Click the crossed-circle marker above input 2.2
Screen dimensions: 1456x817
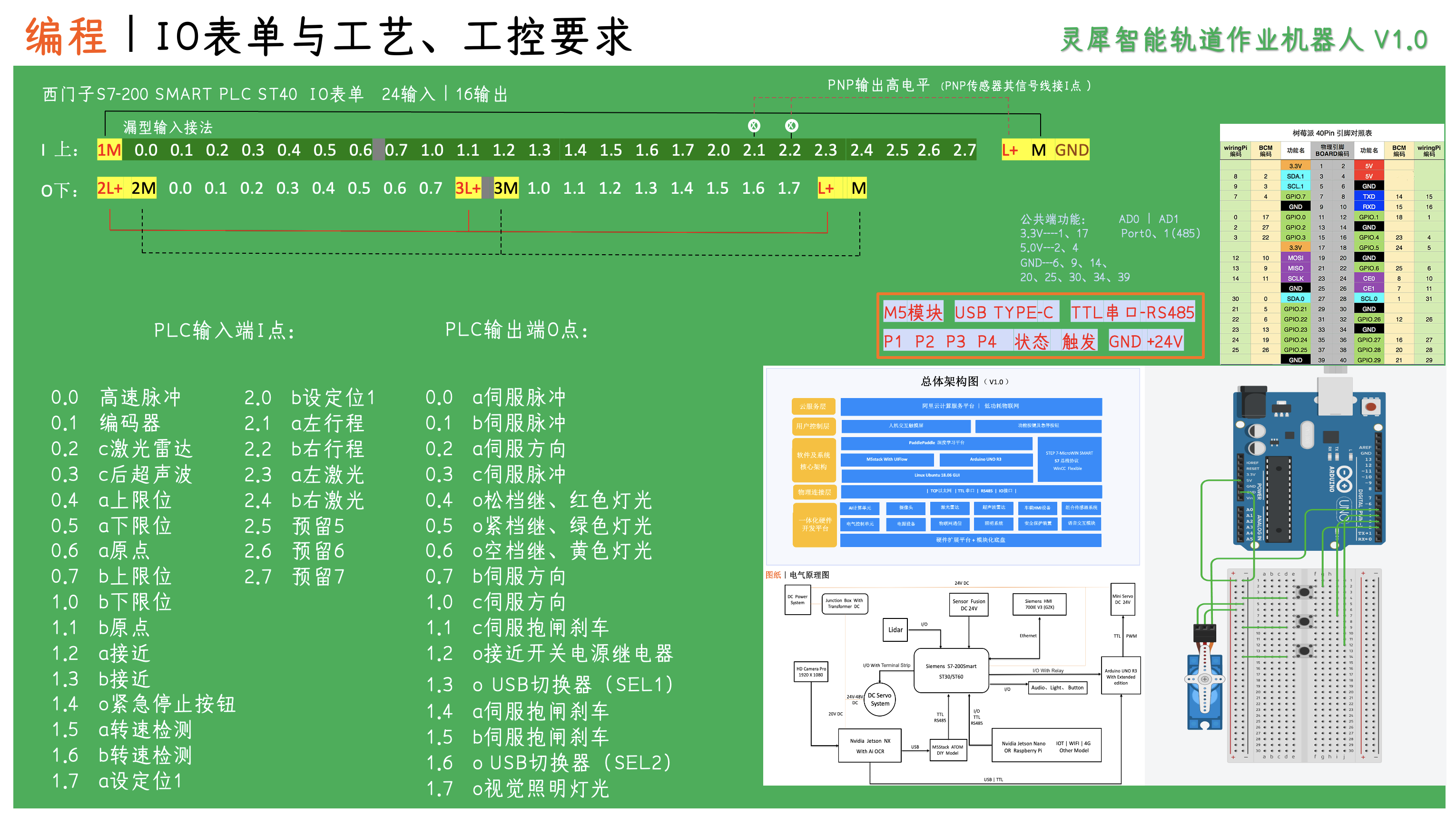pos(791,126)
